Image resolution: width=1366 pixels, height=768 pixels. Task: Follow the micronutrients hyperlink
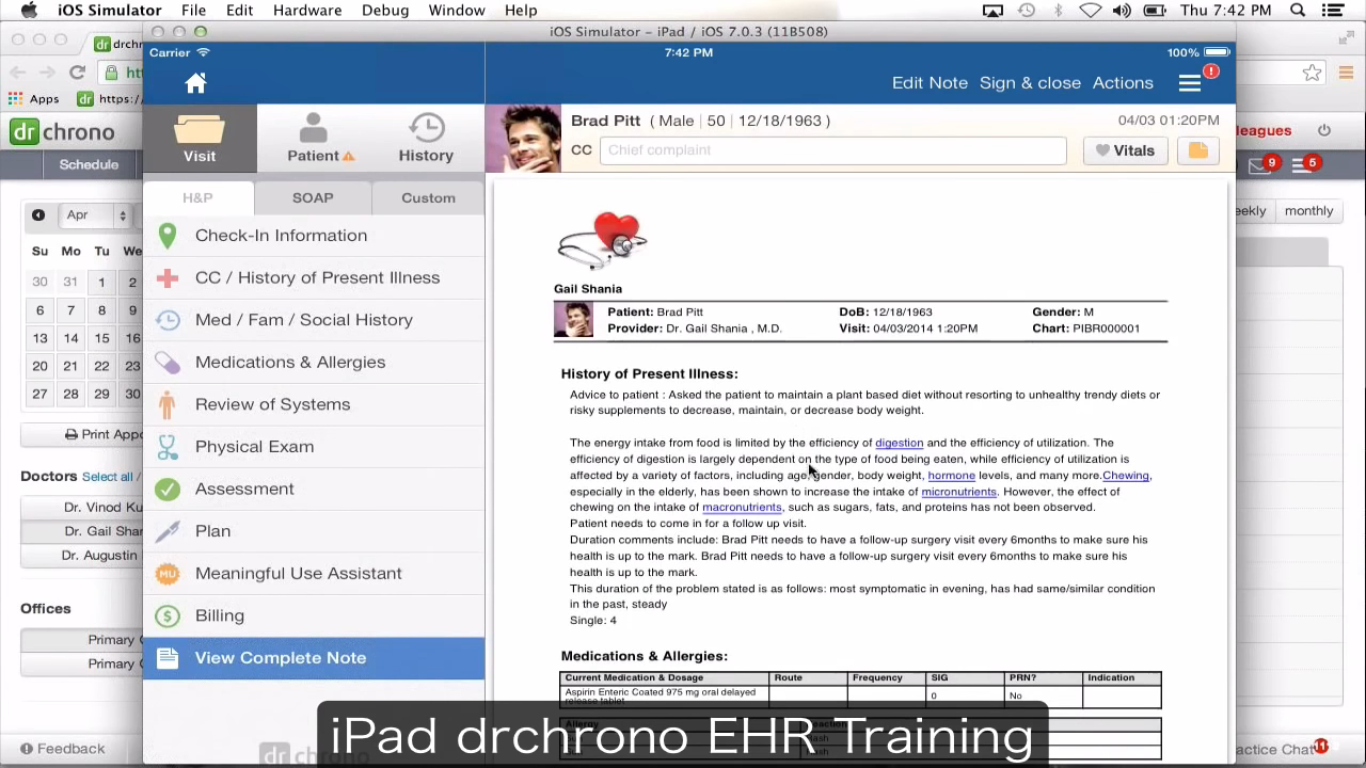tap(959, 492)
